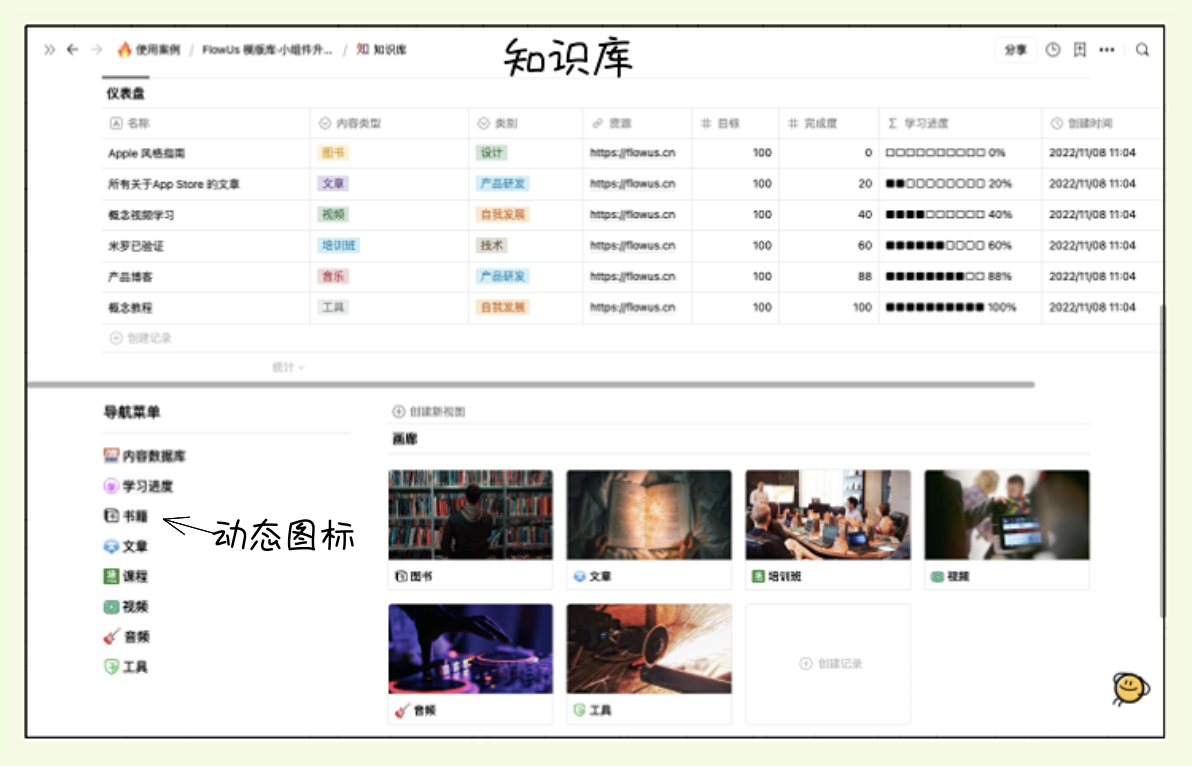Open 视频 in navigation menu
The height and width of the screenshot is (766, 1192).
pyautogui.click(x=125, y=607)
